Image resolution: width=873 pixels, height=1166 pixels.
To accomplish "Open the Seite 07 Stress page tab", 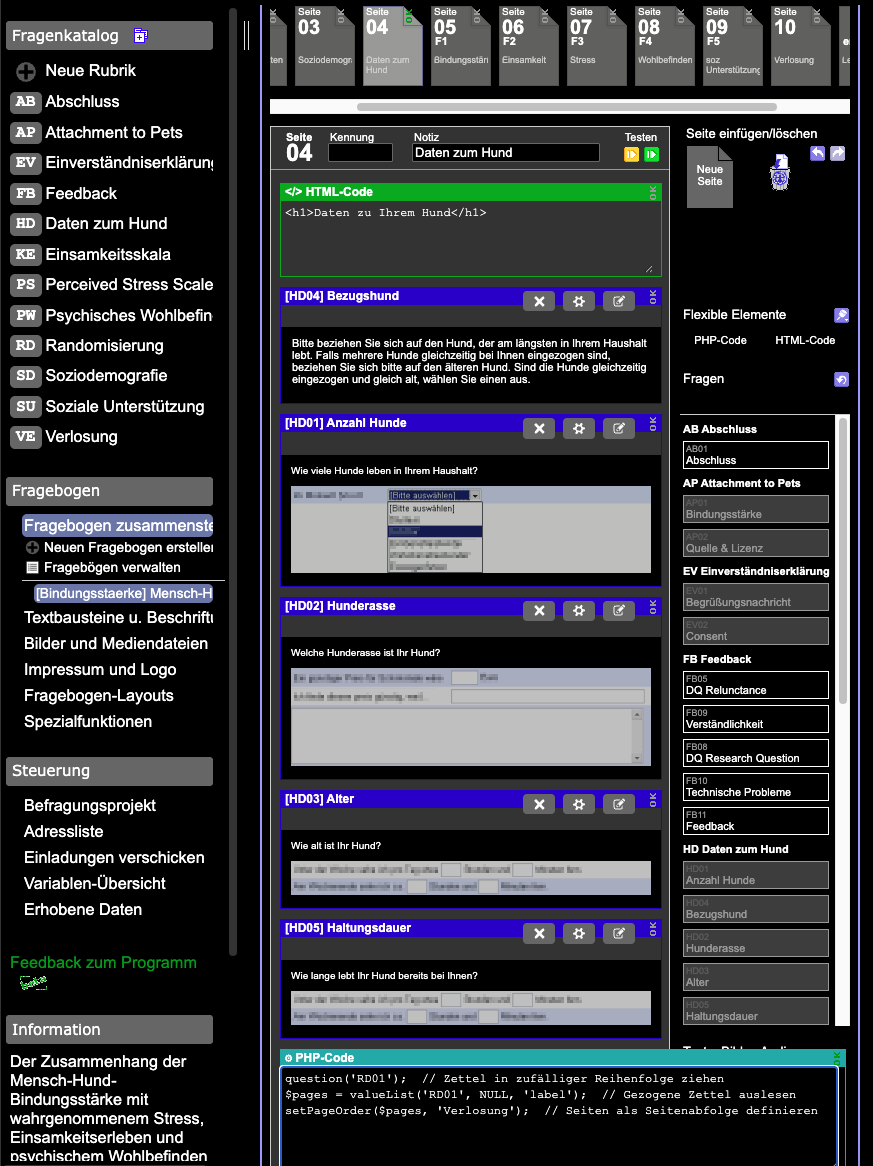I will [596, 45].
